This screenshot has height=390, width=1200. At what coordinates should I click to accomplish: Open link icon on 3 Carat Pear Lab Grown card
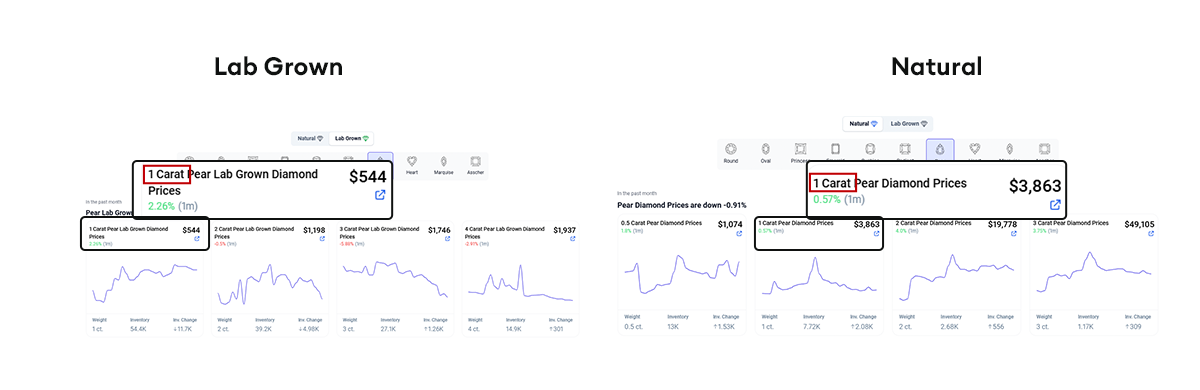tap(446, 240)
